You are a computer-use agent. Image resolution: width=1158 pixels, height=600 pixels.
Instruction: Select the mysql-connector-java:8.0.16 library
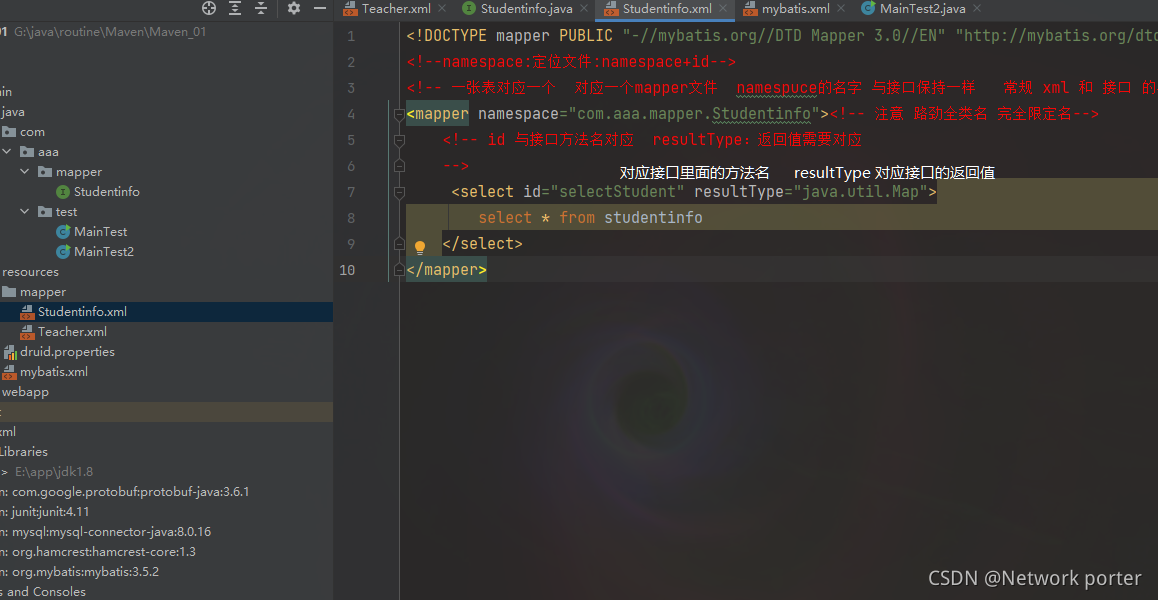[x=112, y=531]
